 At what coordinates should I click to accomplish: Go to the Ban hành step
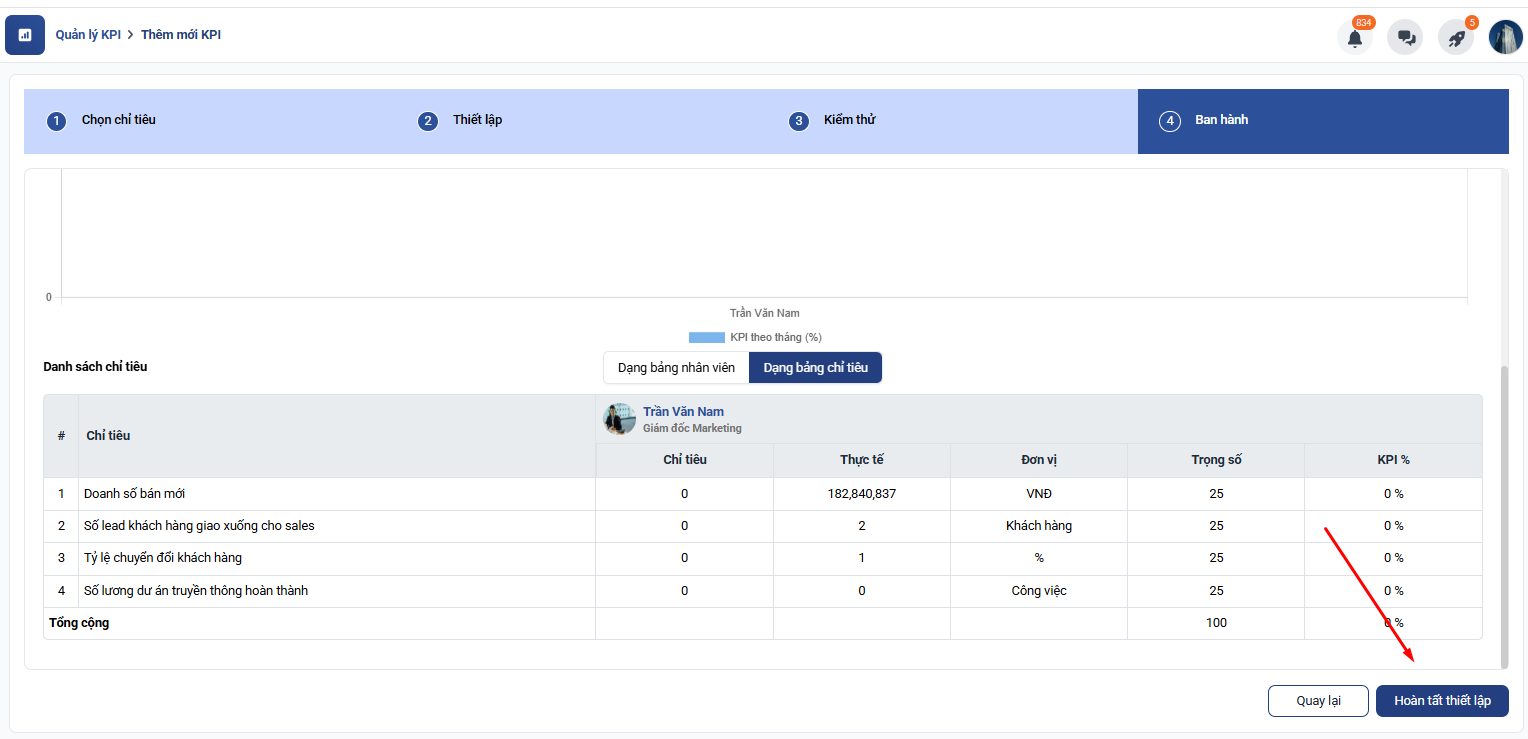(1221, 120)
